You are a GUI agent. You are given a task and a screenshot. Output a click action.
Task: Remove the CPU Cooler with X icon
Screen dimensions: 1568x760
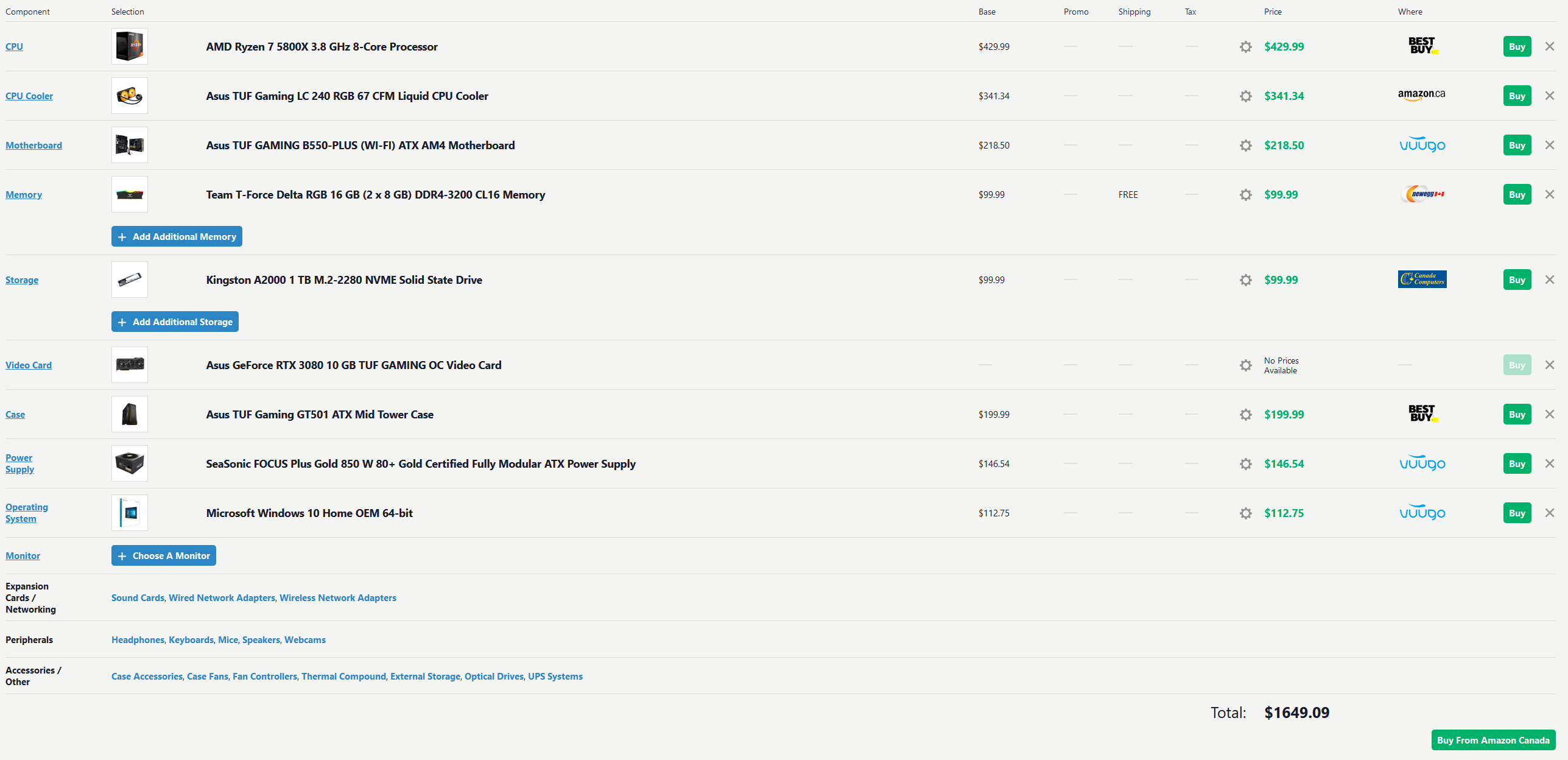(x=1549, y=96)
